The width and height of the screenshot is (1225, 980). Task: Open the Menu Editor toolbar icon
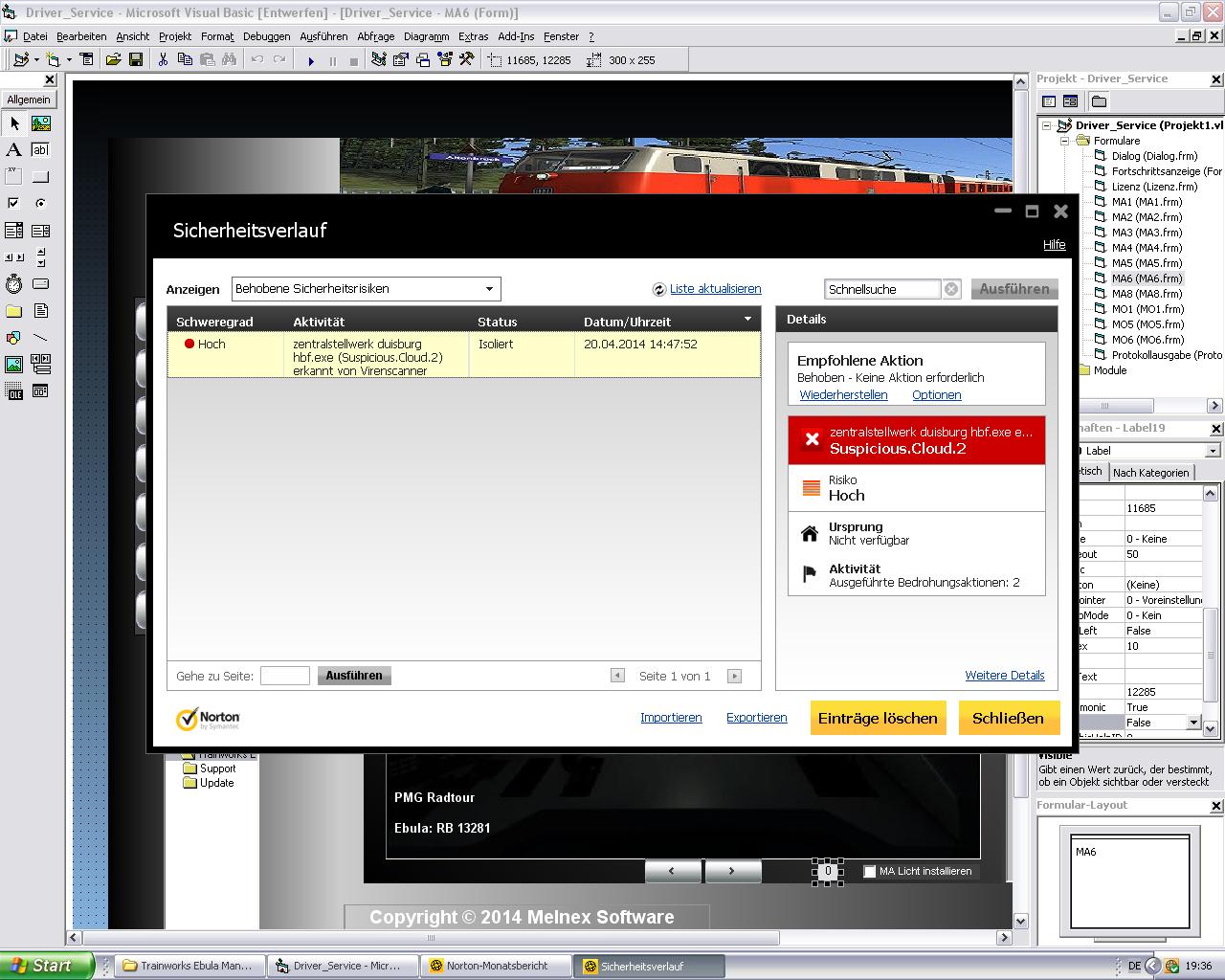tap(86, 60)
